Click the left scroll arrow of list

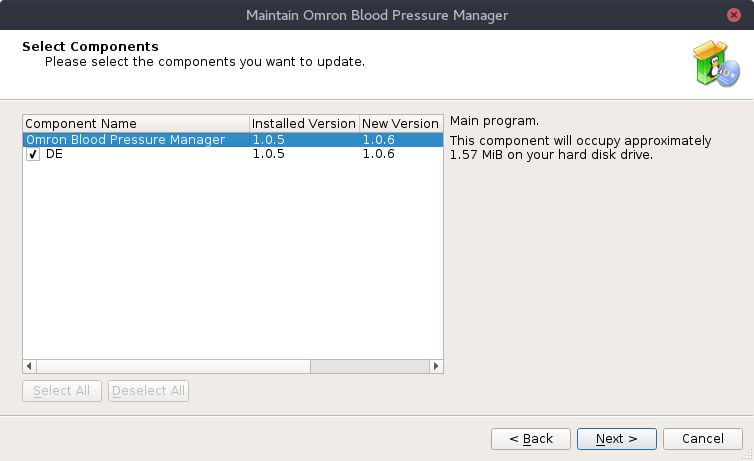(29, 366)
